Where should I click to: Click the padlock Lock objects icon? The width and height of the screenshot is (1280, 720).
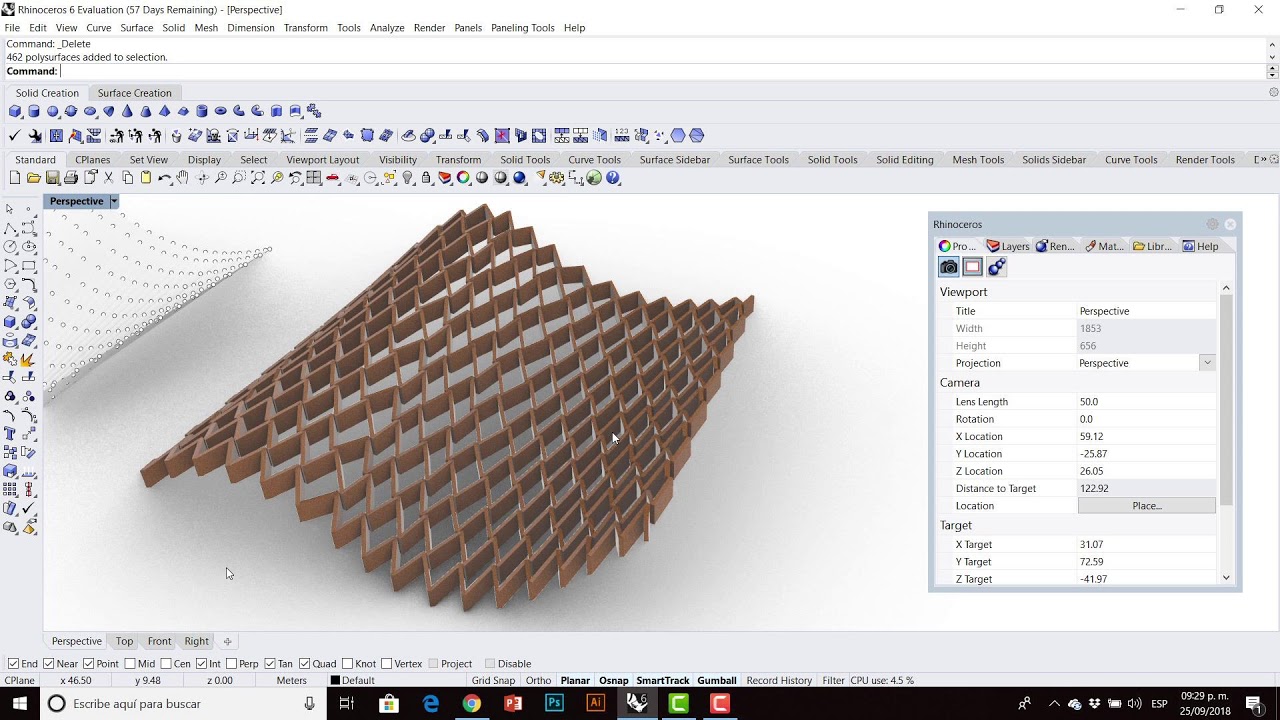tap(426, 178)
